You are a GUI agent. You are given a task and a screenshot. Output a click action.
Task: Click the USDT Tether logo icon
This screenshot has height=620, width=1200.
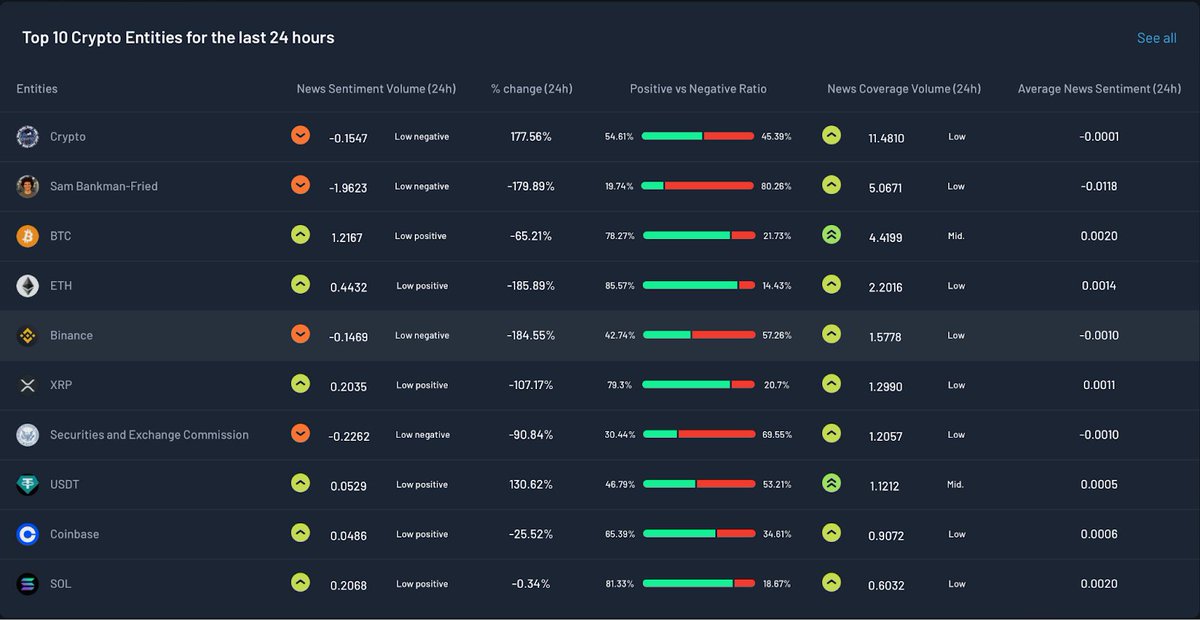[x=28, y=485]
